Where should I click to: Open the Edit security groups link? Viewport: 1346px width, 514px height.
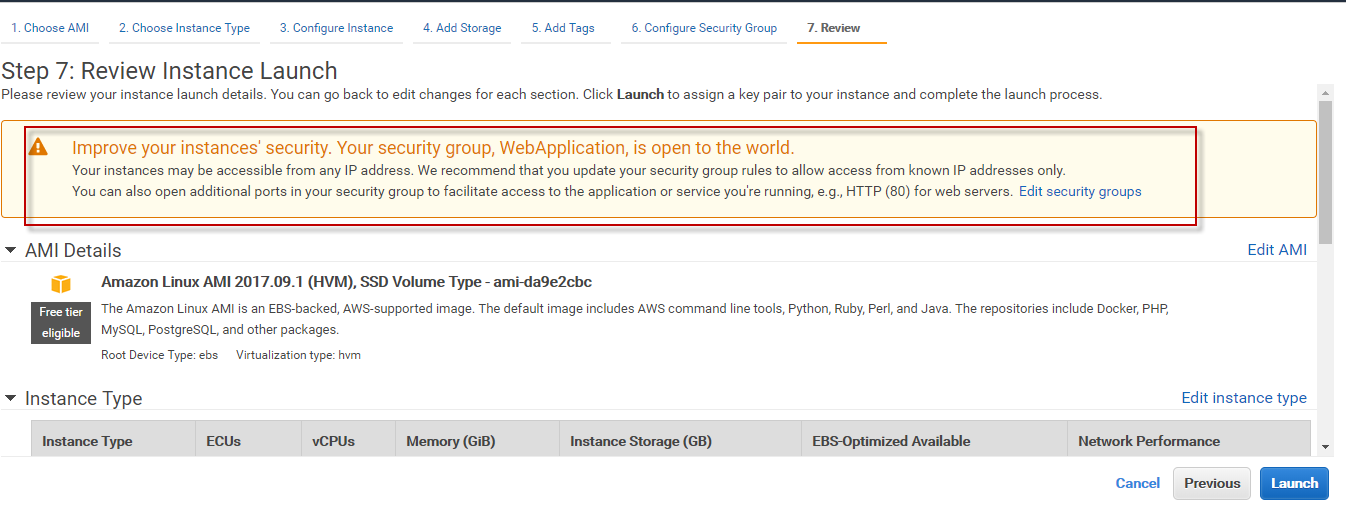tap(1080, 191)
